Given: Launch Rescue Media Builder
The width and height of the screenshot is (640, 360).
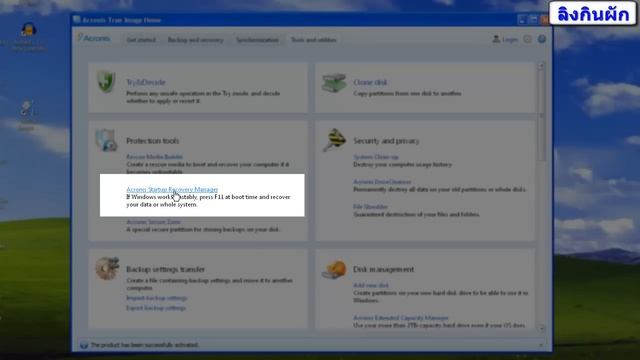Looking at the screenshot, I should click(154, 157).
